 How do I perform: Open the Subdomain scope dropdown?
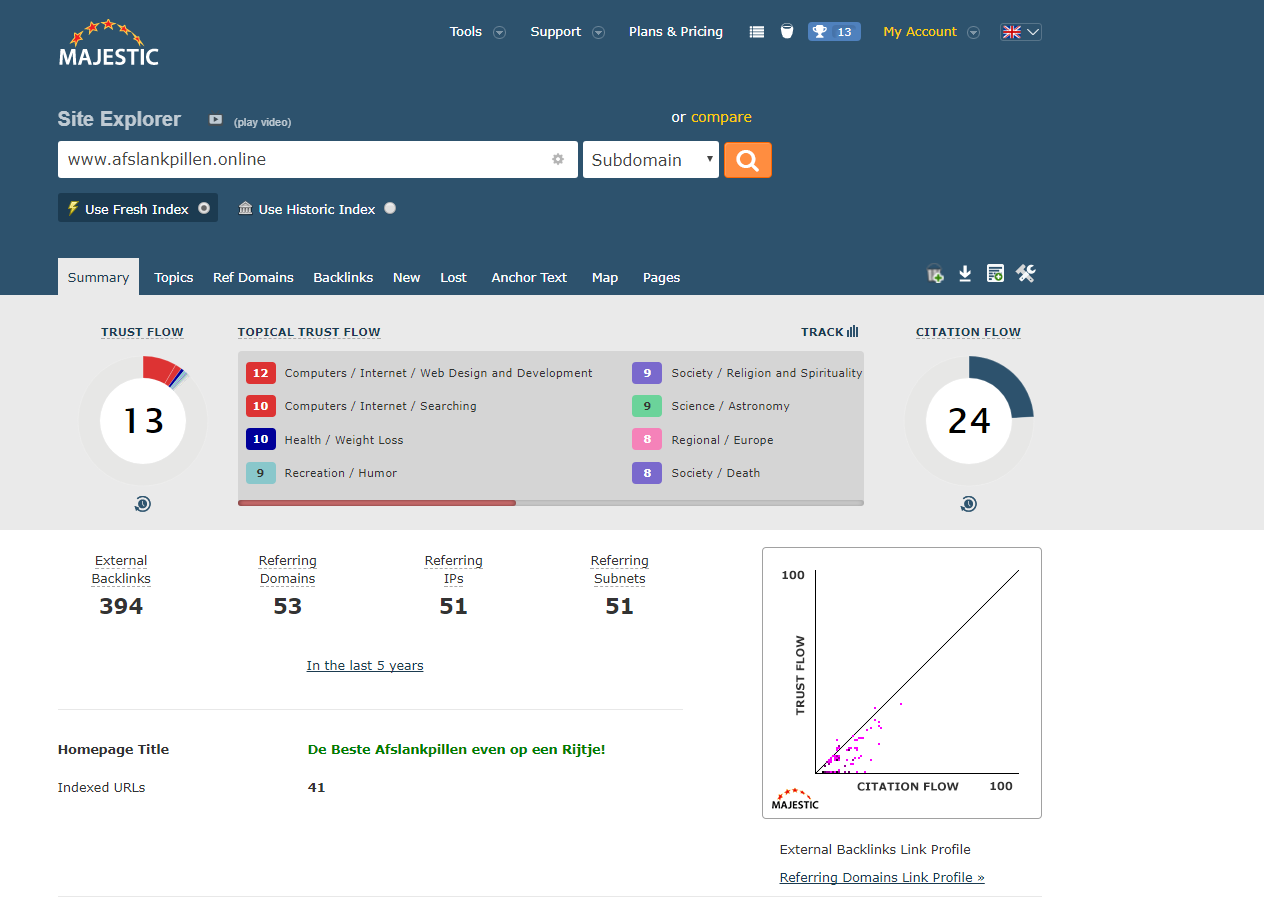651,160
